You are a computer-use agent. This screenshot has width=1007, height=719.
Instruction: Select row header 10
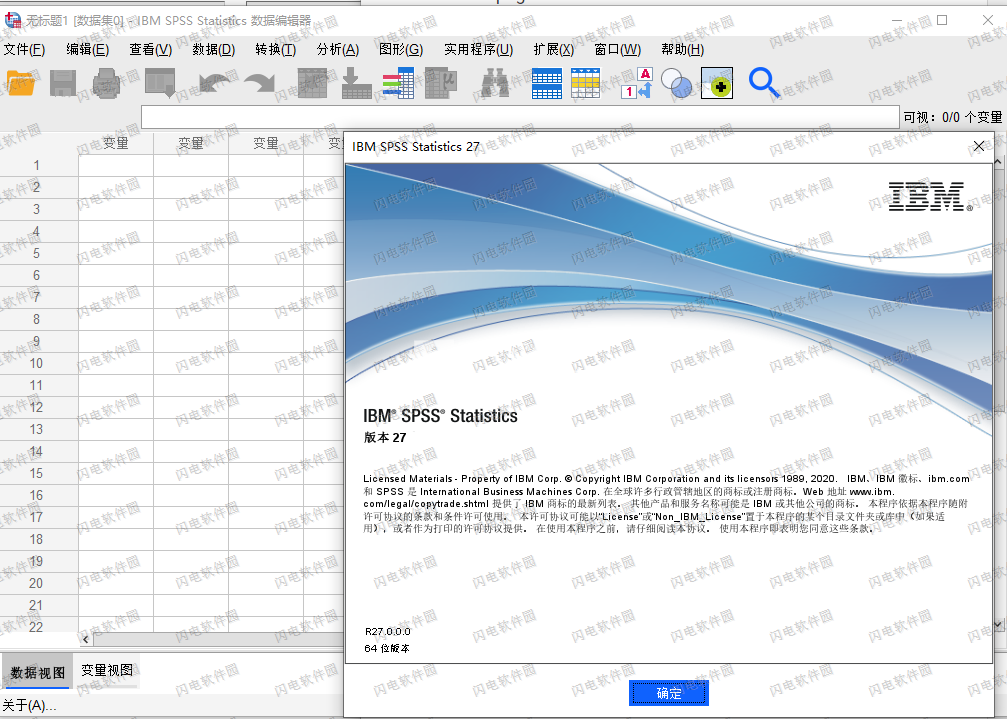(37, 363)
